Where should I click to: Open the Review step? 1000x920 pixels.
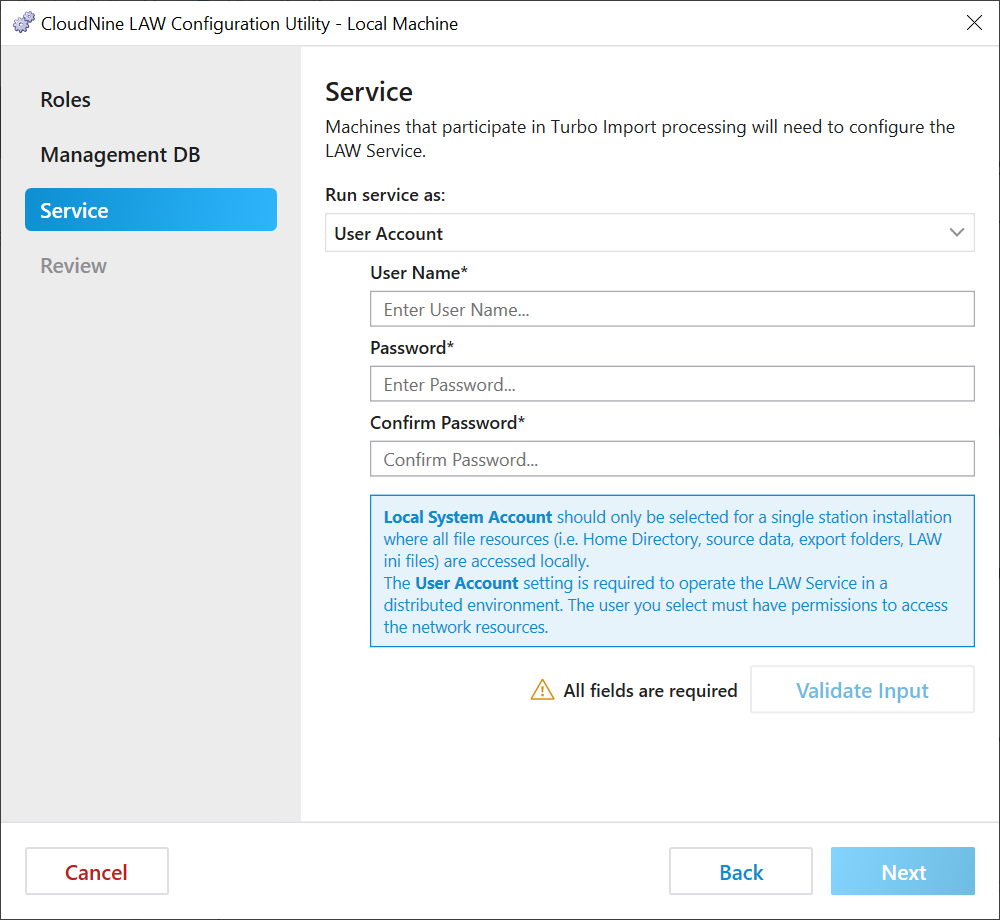[x=73, y=265]
